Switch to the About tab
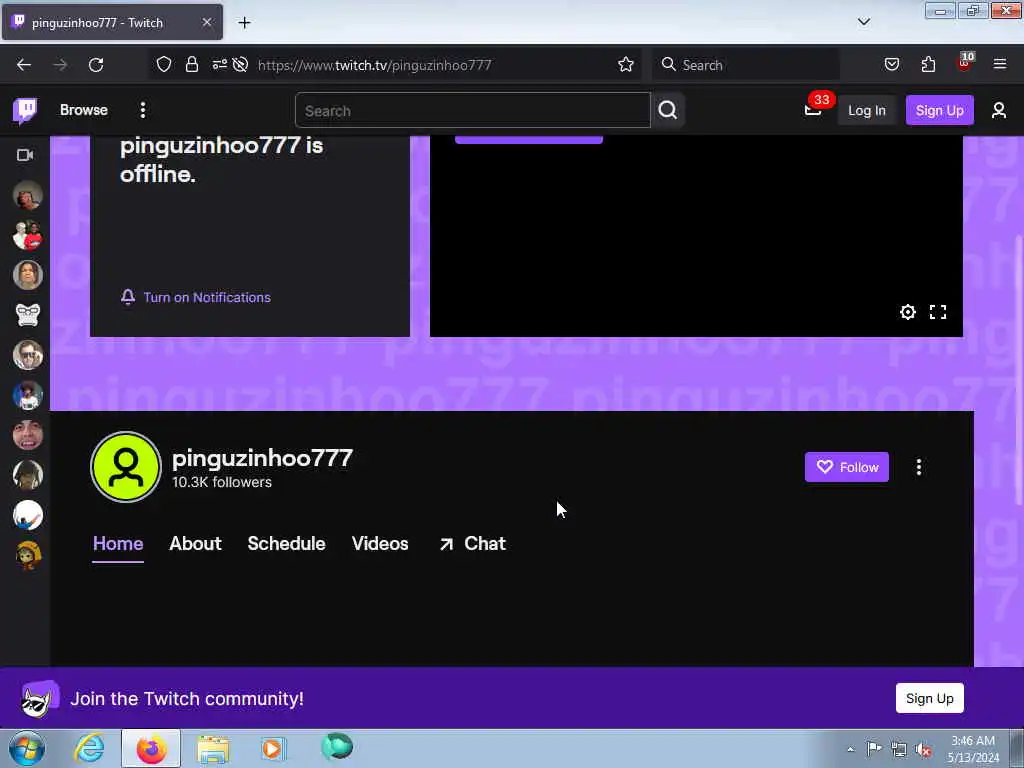The height and width of the screenshot is (768, 1024). [x=195, y=544]
